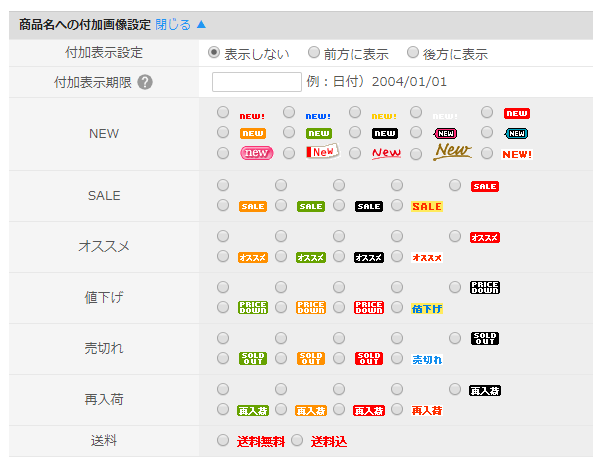Image resolution: width=593 pixels, height=463 pixels.
Task: Click the pink oval new badge
Action: point(256,153)
